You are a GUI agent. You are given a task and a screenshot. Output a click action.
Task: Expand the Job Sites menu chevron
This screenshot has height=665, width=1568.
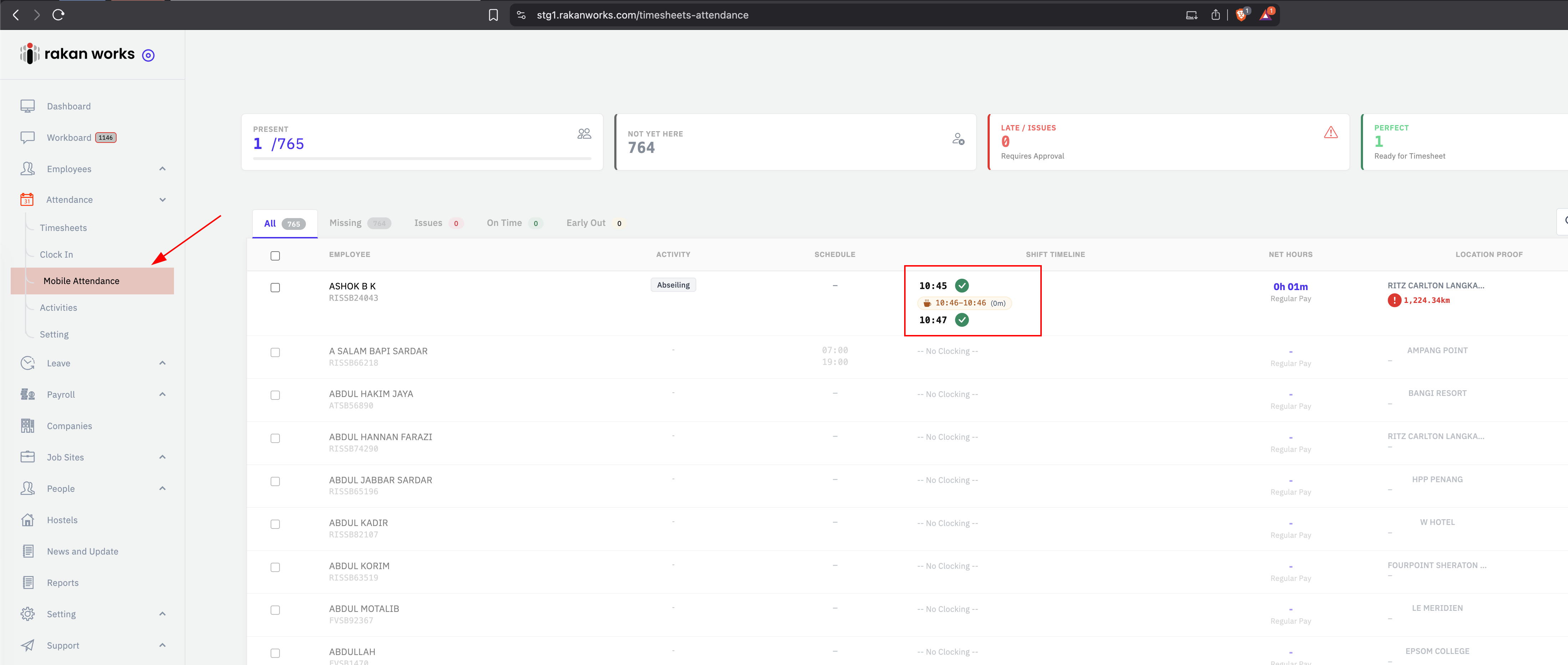click(163, 457)
